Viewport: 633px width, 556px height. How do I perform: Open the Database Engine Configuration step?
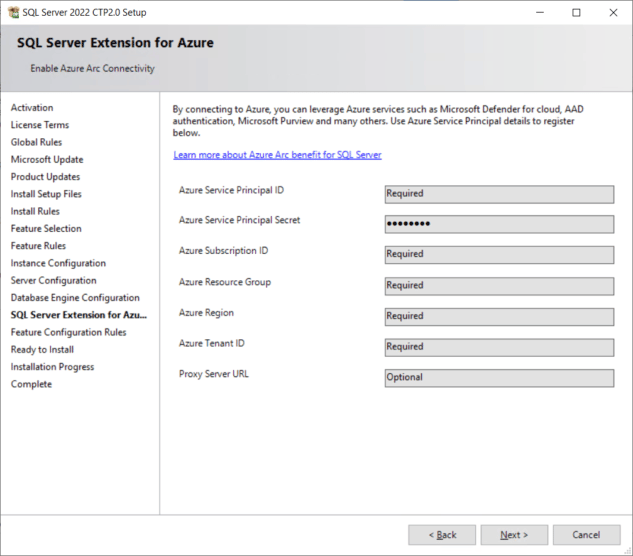(75, 298)
